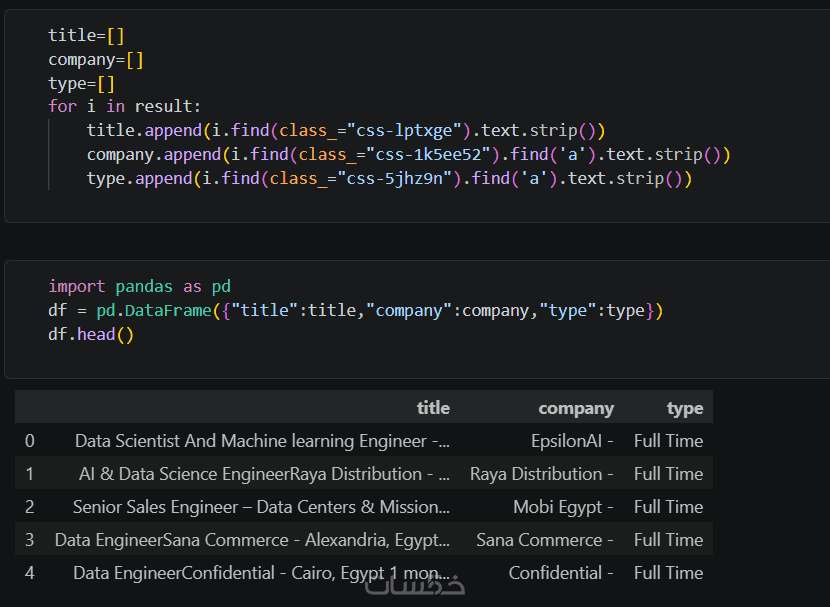Place cursor on "for i in result:" line
Image resolution: width=830 pixels, height=607 pixels.
pyautogui.click(x=124, y=106)
